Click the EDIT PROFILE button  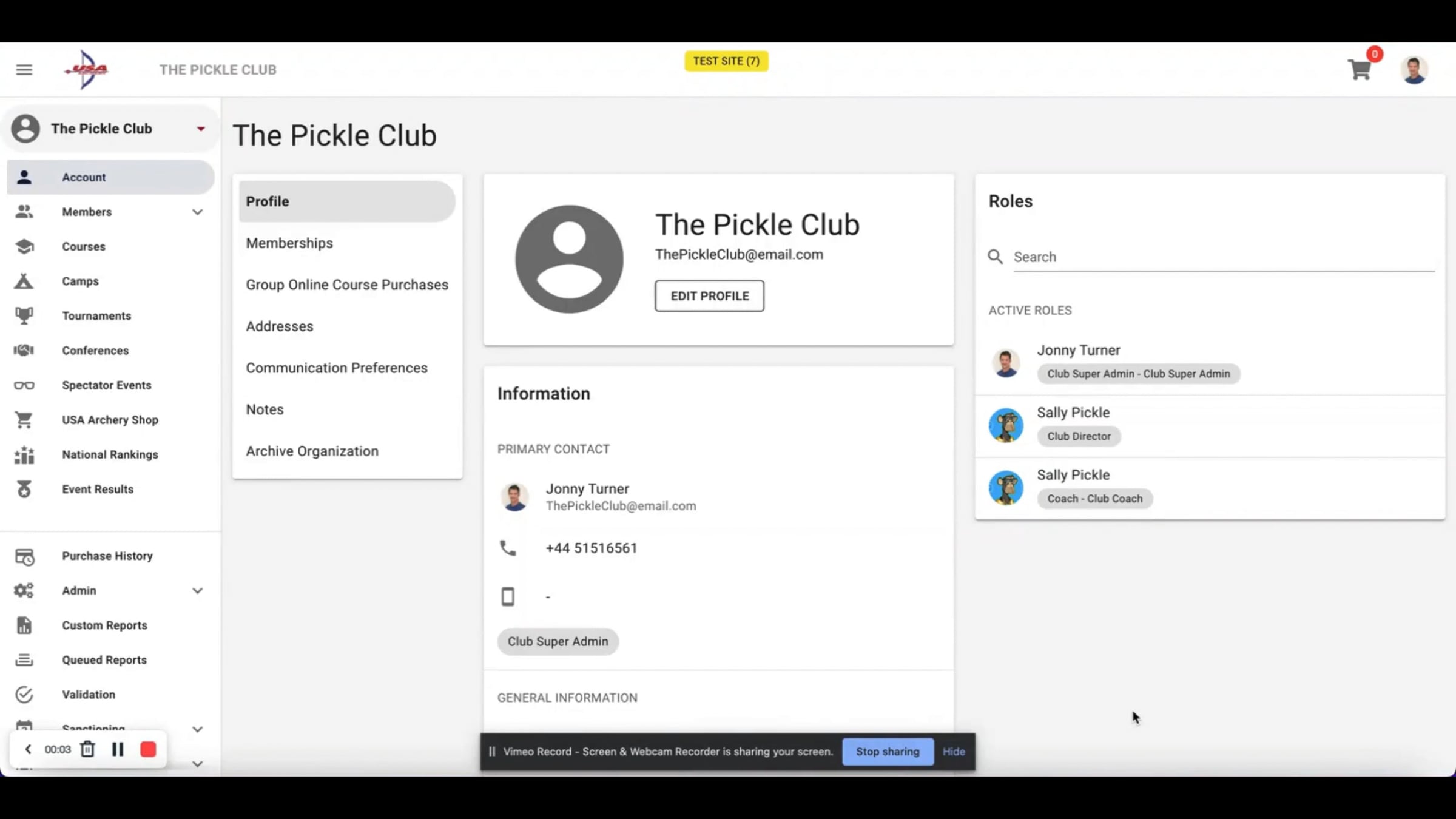(709, 296)
